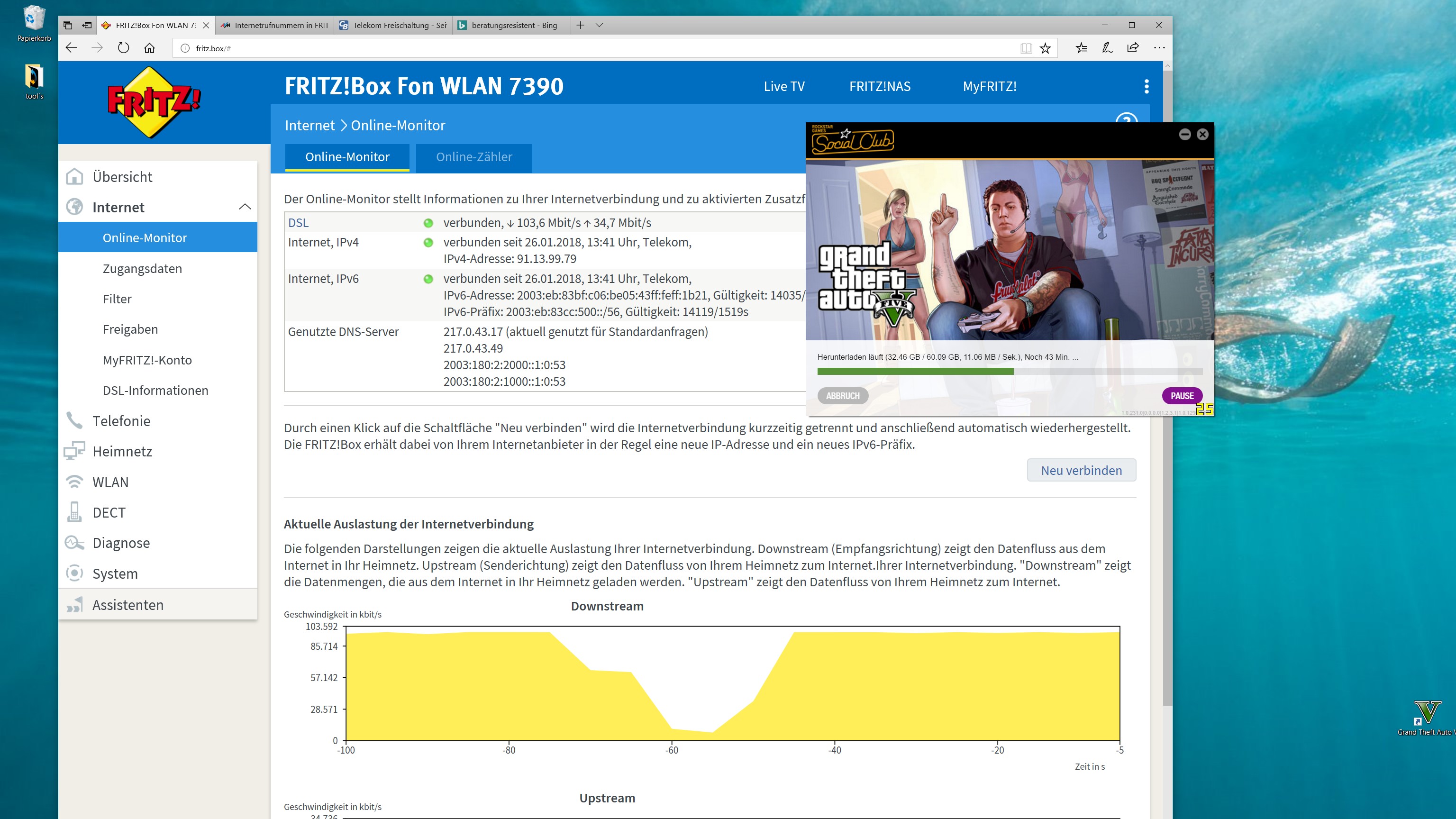Open the Telefonie phone icon entry
This screenshot has width=1456, height=819.
[74, 420]
